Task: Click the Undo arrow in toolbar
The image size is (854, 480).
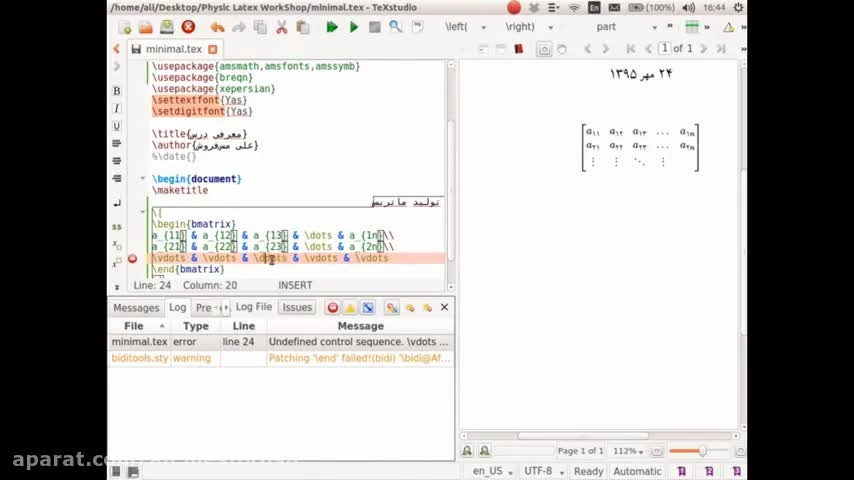Action: 217,27
